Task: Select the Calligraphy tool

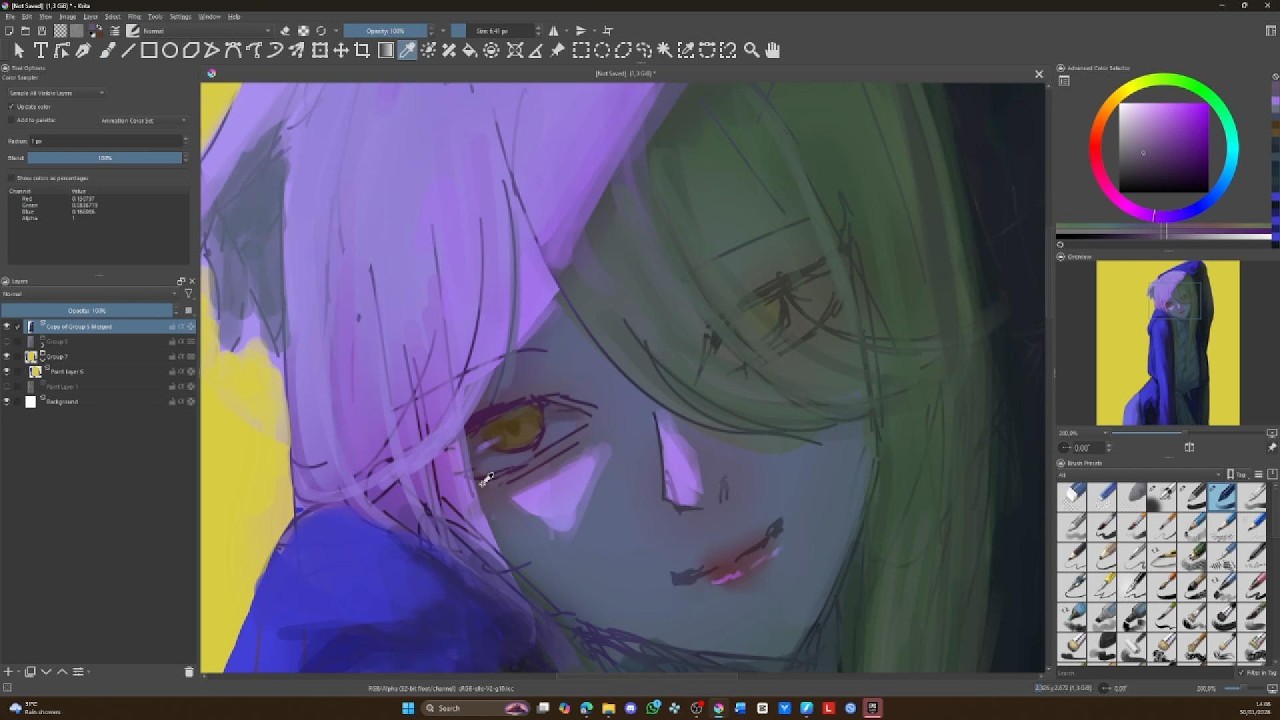Action: click(84, 50)
